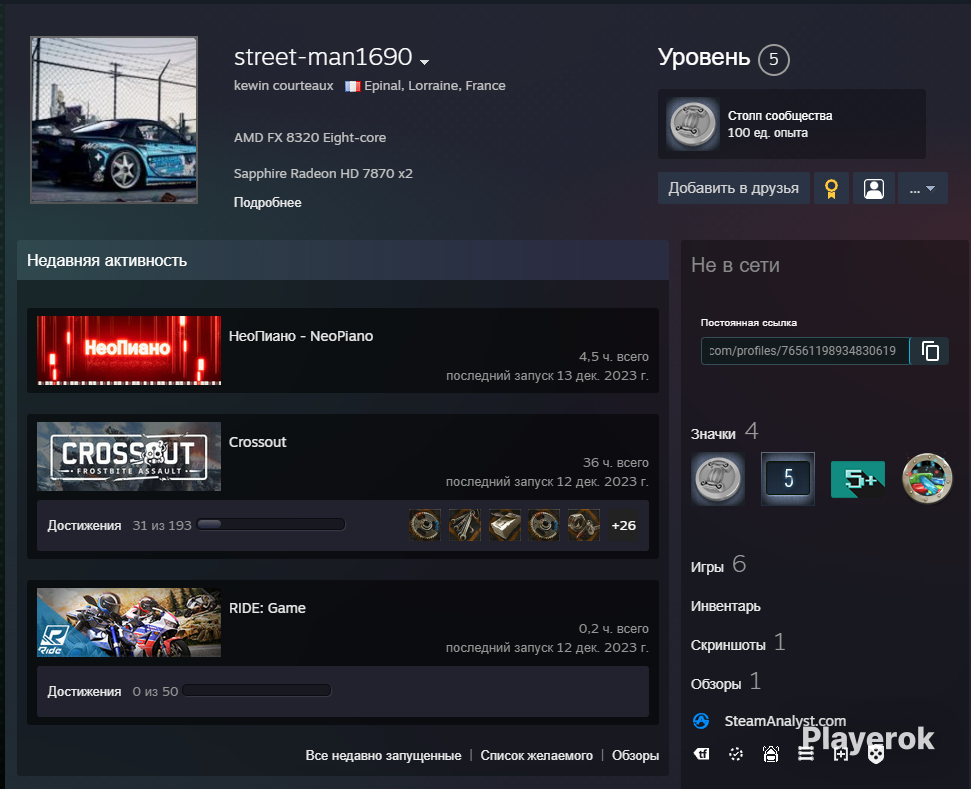Open the round porthole colorful badge
971x789 pixels.
point(927,479)
